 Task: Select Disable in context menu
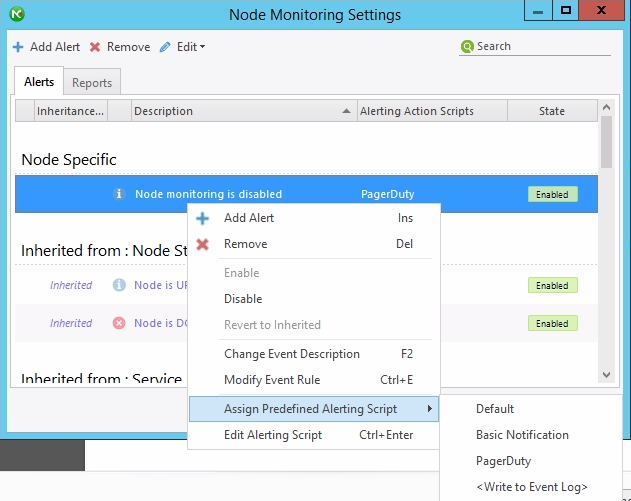click(x=314, y=299)
